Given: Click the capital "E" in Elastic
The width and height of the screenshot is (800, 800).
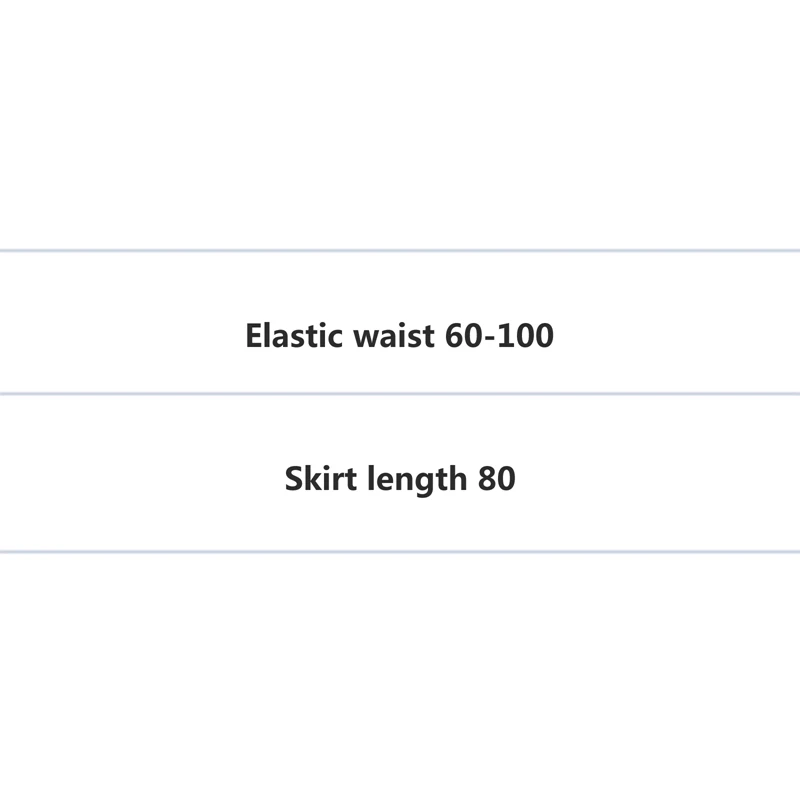Looking at the screenshot, I should point(254,336).
